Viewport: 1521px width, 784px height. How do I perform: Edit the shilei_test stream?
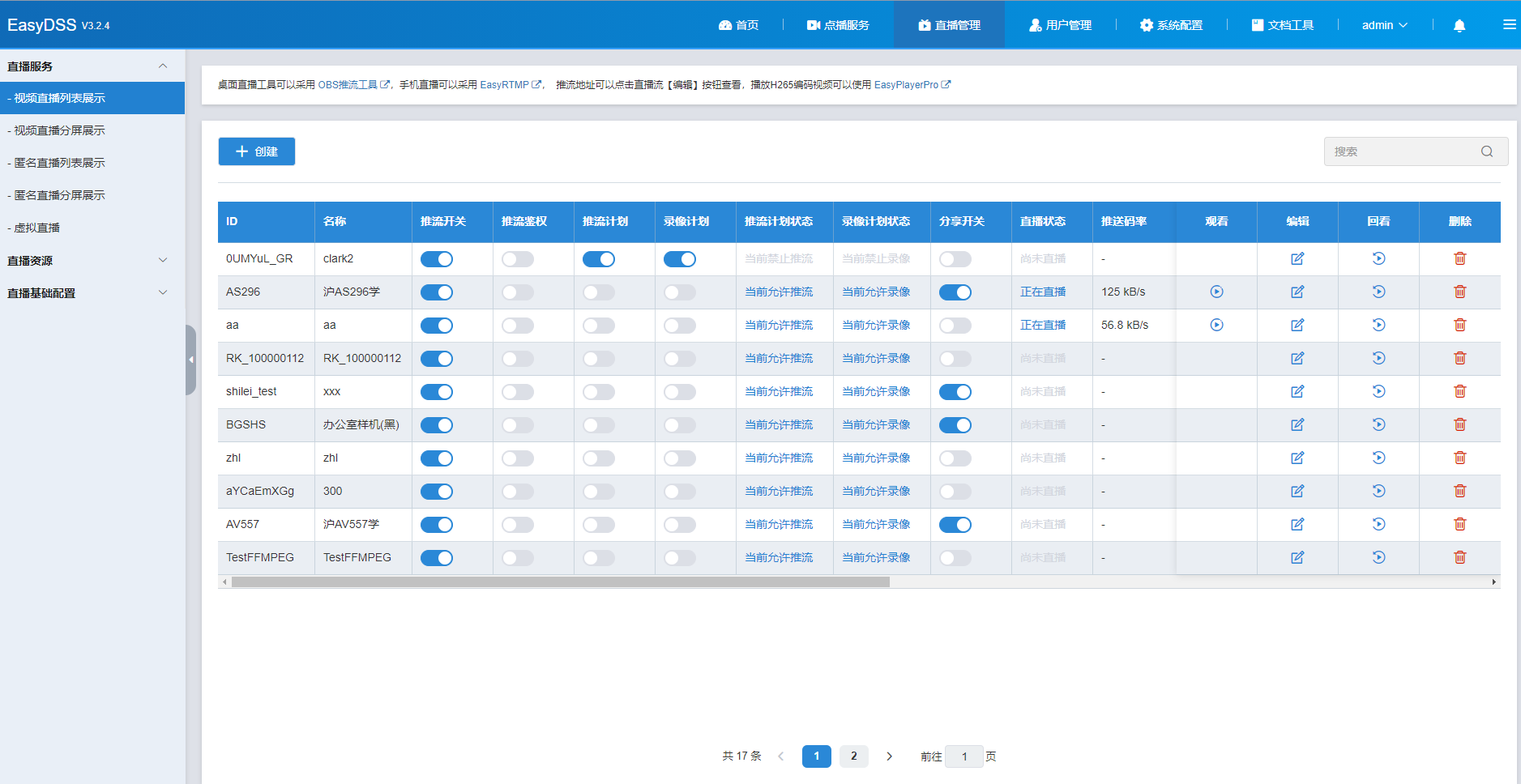(x=1297, y=391)
